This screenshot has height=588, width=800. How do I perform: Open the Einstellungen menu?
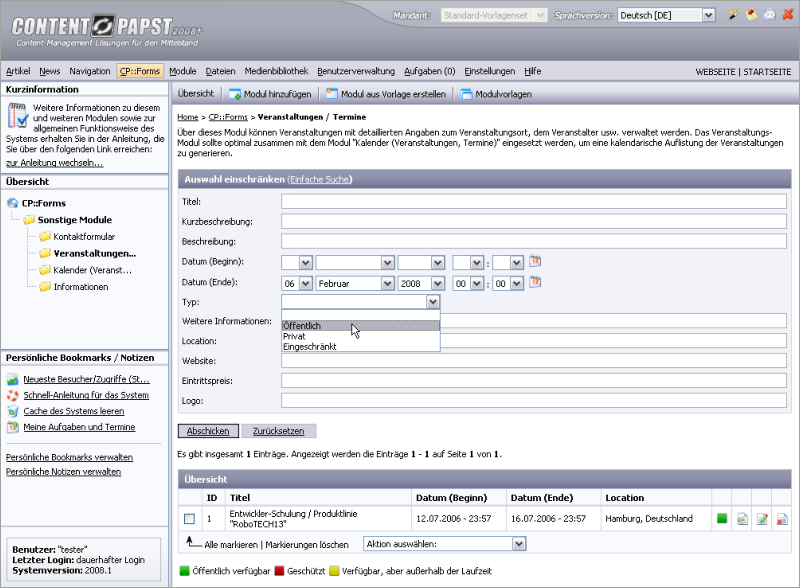click(490, 71)
